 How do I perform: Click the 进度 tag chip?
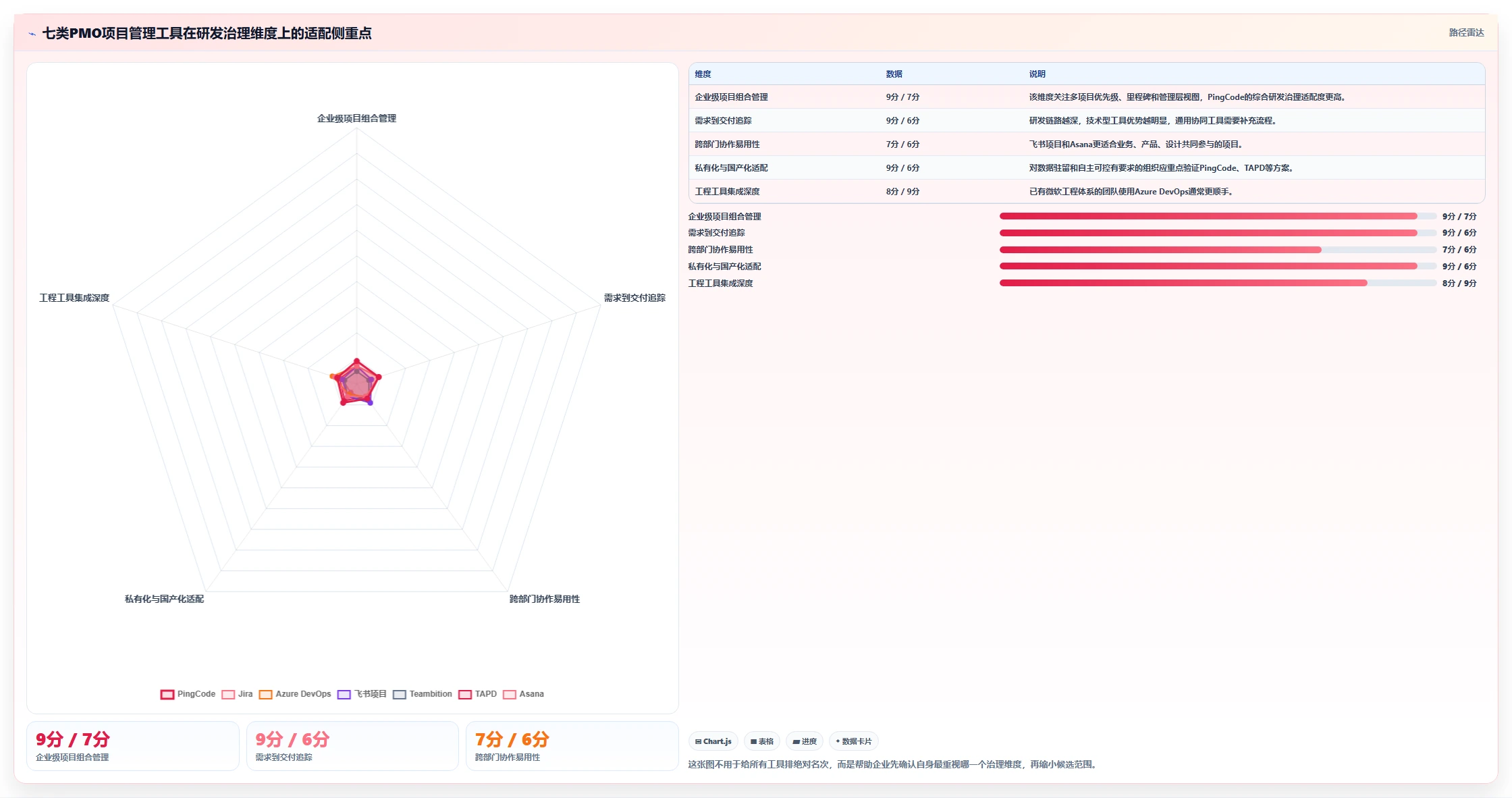pos(805,741)
